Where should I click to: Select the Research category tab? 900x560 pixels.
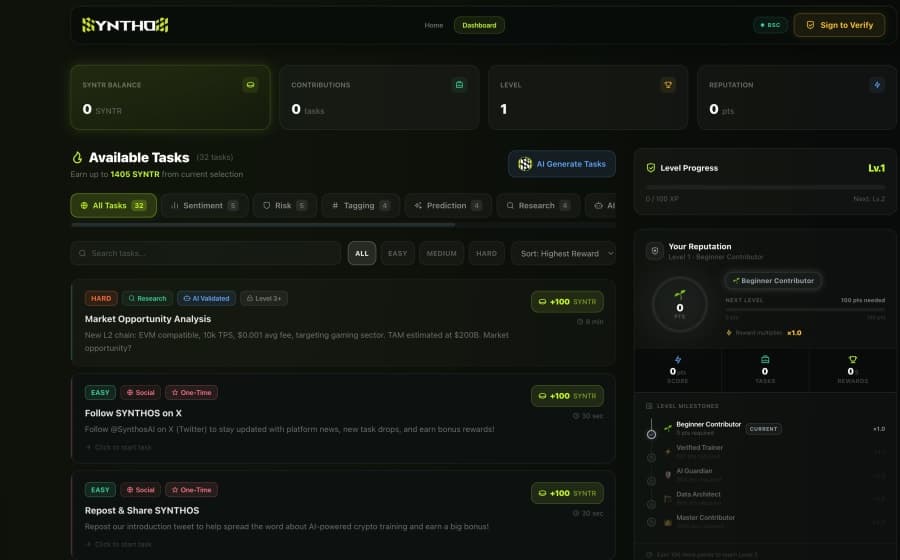(x=538, y=205)
